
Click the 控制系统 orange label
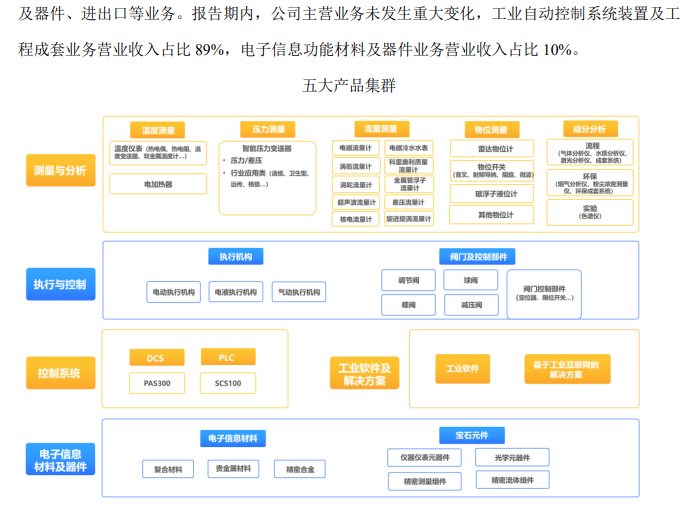(60, 373)
